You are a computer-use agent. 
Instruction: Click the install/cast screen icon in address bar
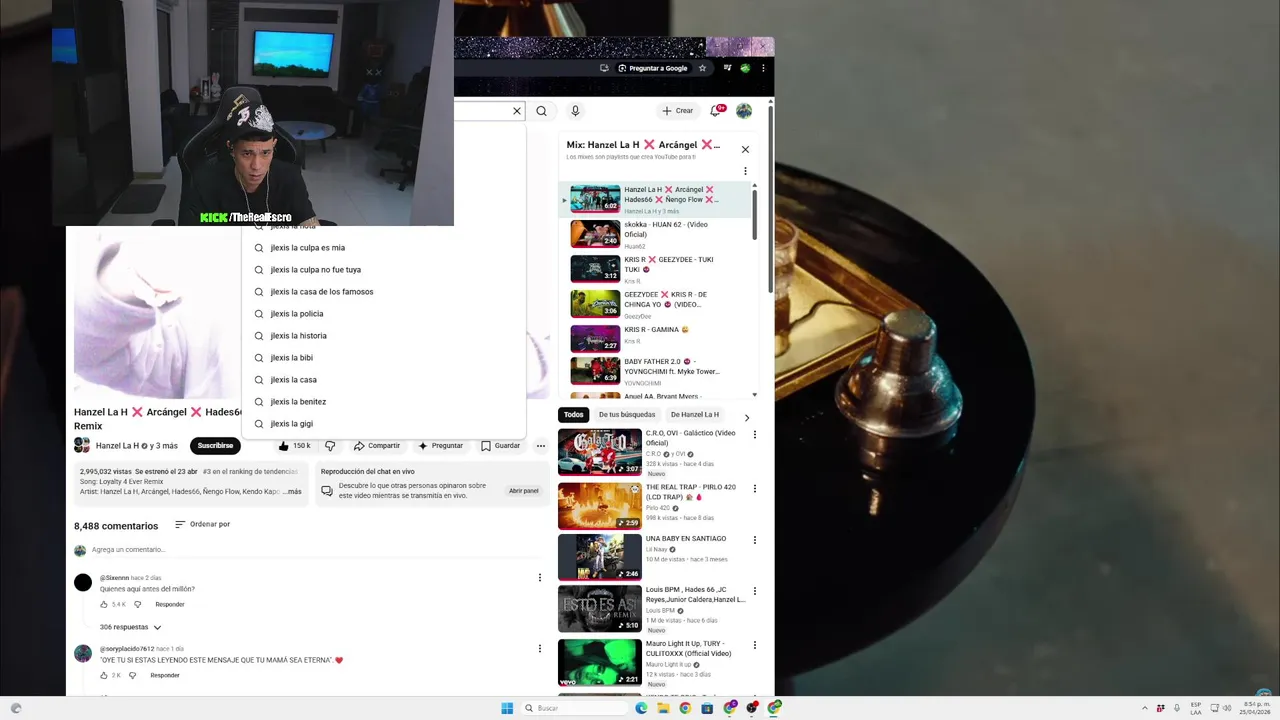coord(604,68)
